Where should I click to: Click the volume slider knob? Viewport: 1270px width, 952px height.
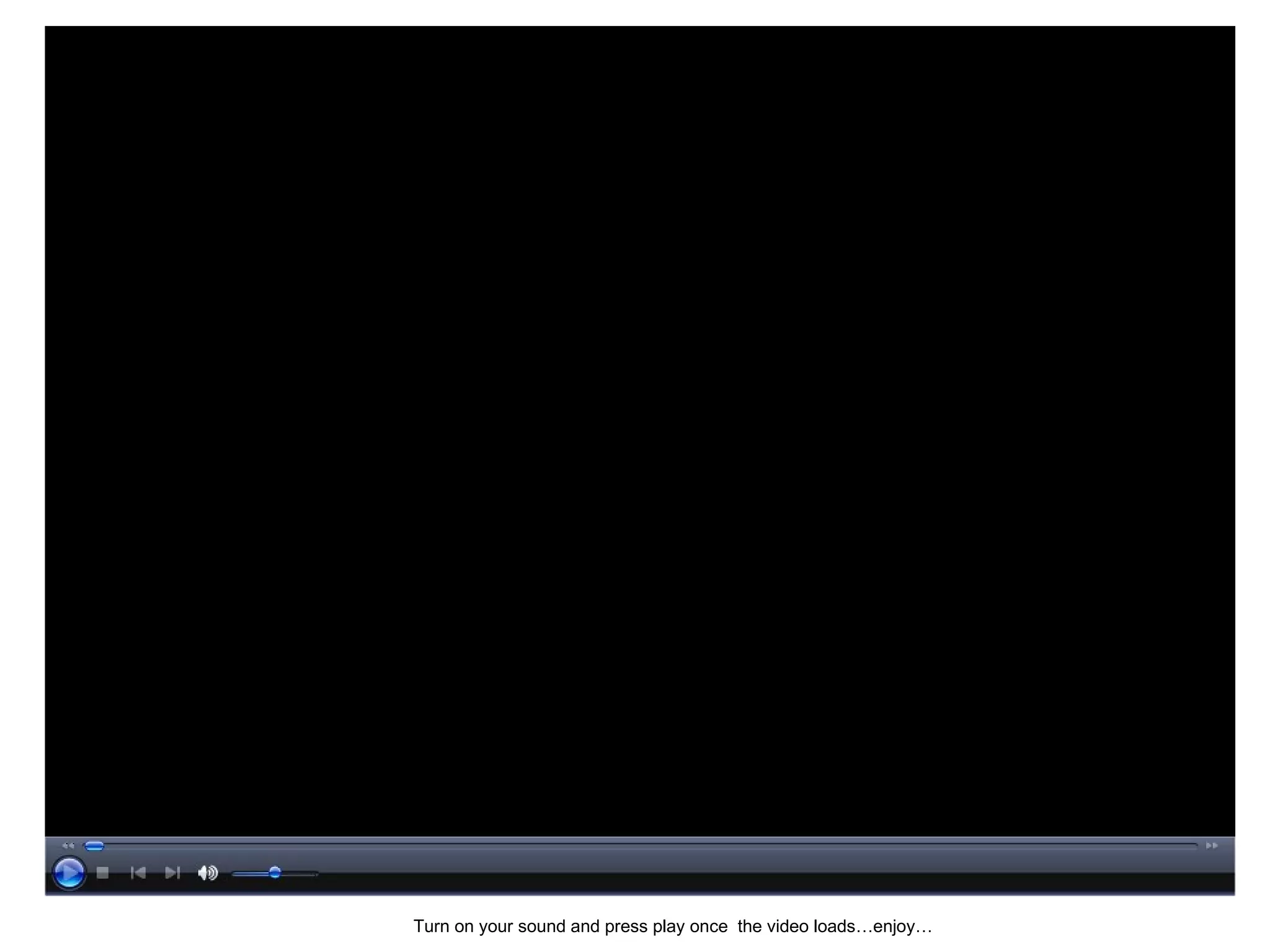[275, 873]
